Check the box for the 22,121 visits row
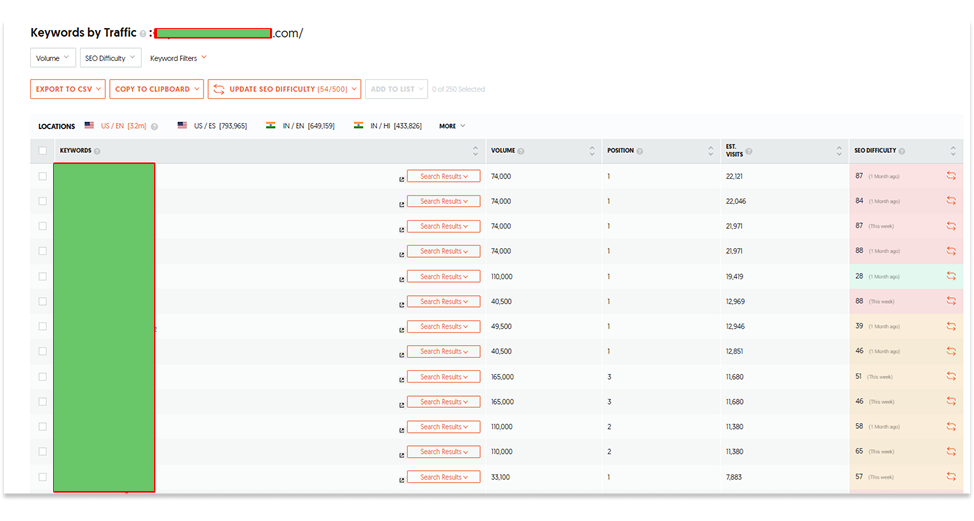974x521 pixels. 42,176
